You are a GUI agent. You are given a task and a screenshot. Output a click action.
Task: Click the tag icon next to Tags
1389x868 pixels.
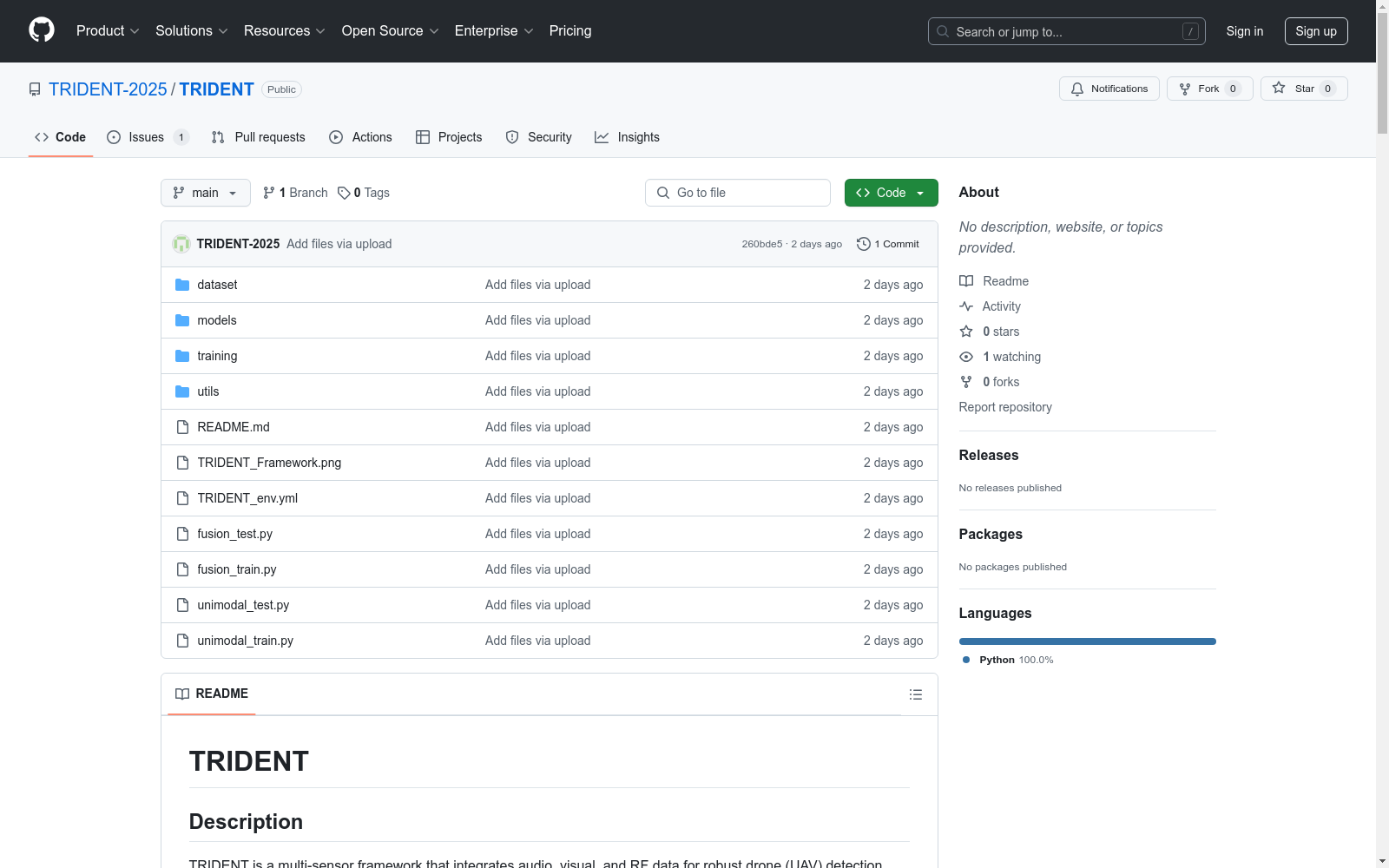(x=344, y=193)
